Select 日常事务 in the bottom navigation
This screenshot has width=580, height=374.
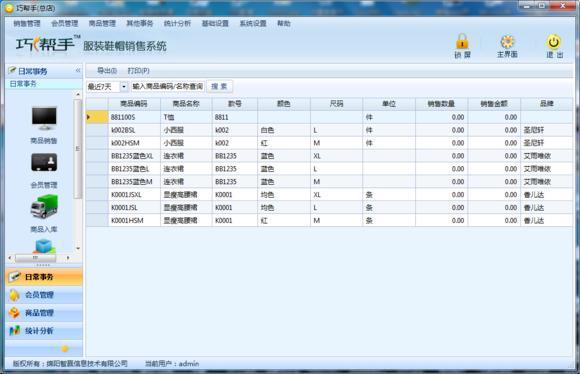(x=44, y=277)
